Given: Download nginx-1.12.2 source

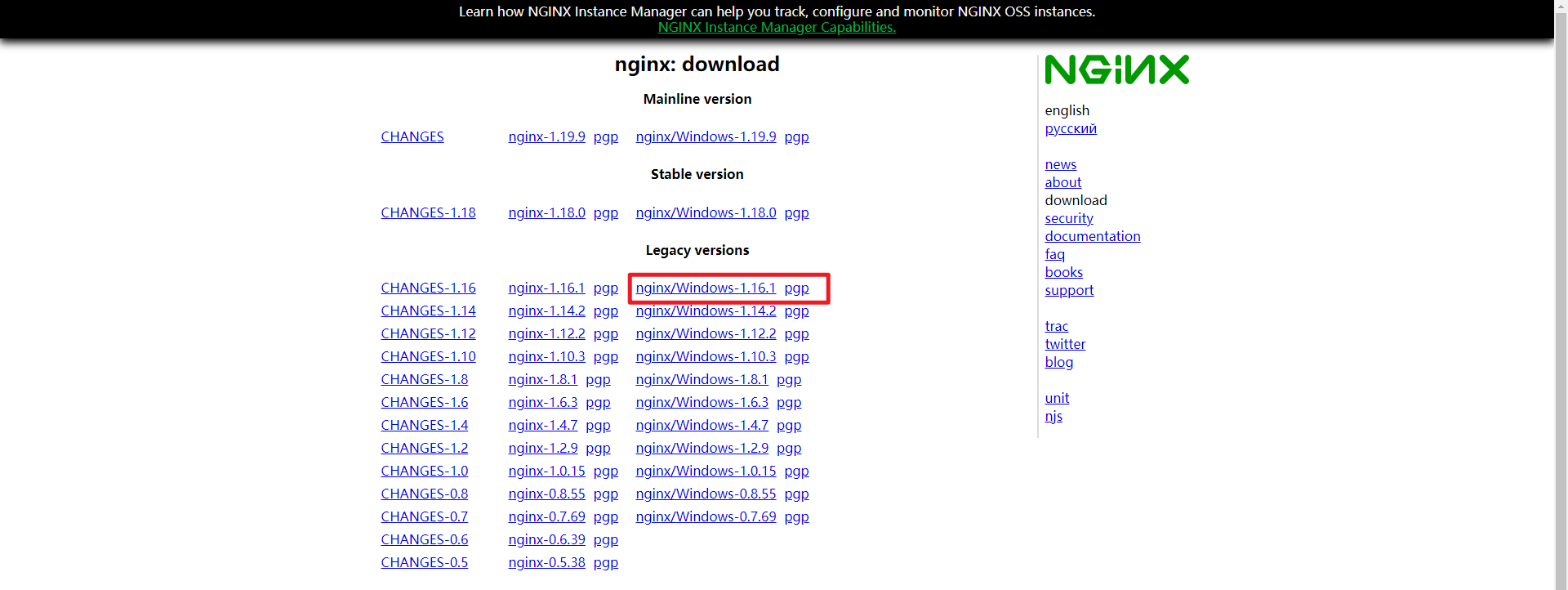Looking at the screenshot, I should click(546, 333).
